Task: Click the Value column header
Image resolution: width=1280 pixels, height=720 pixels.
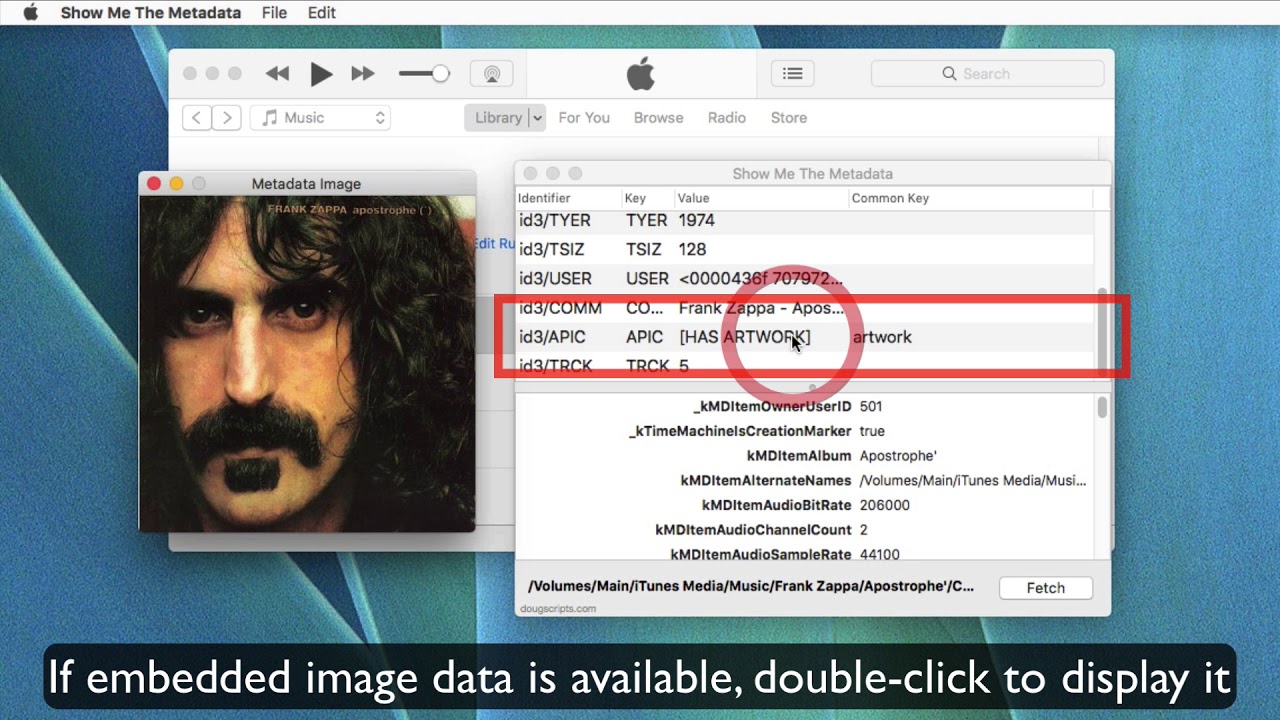Action: 760,198
